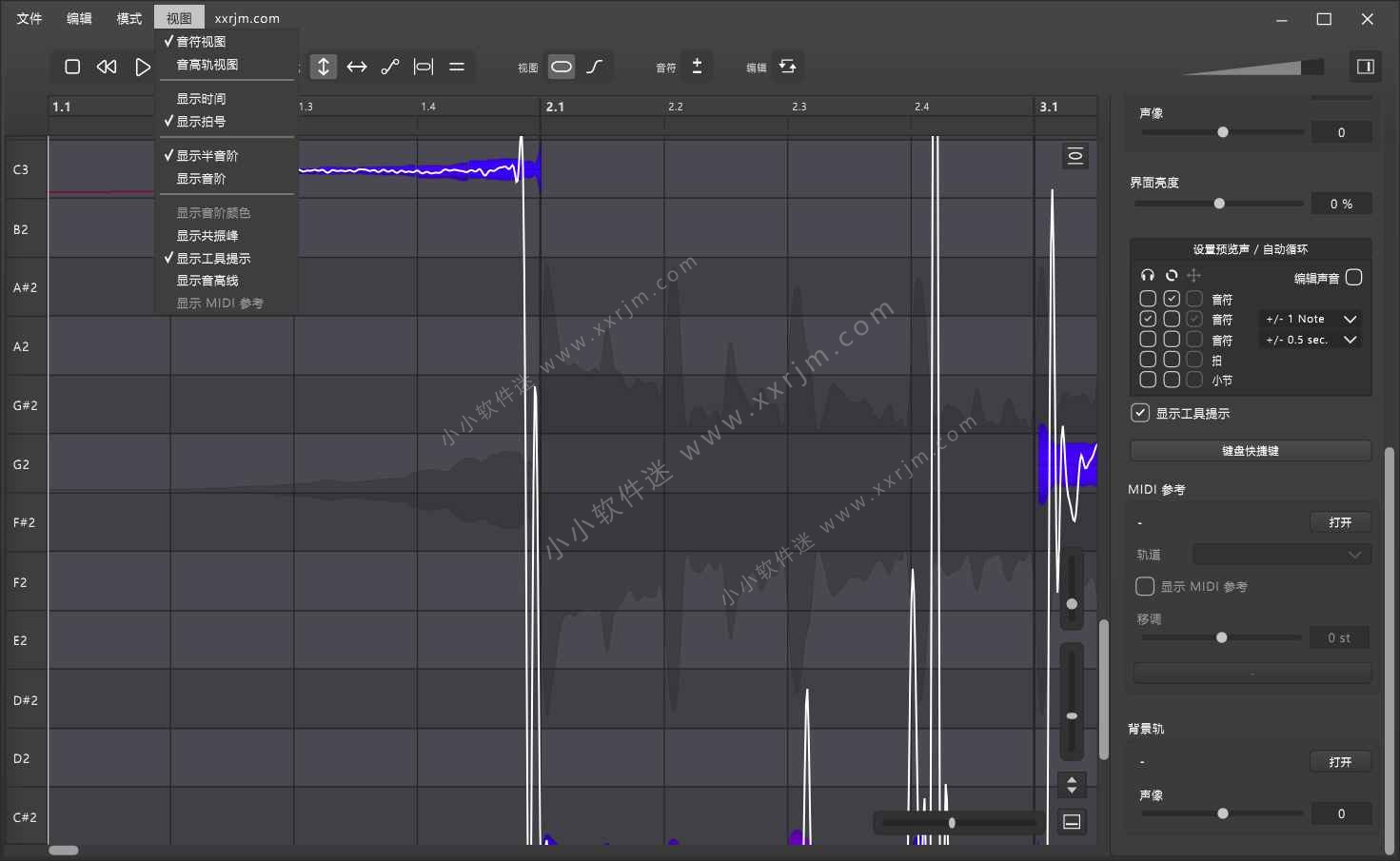Click the 键盘快捷键 button

tap(1251, 450)
